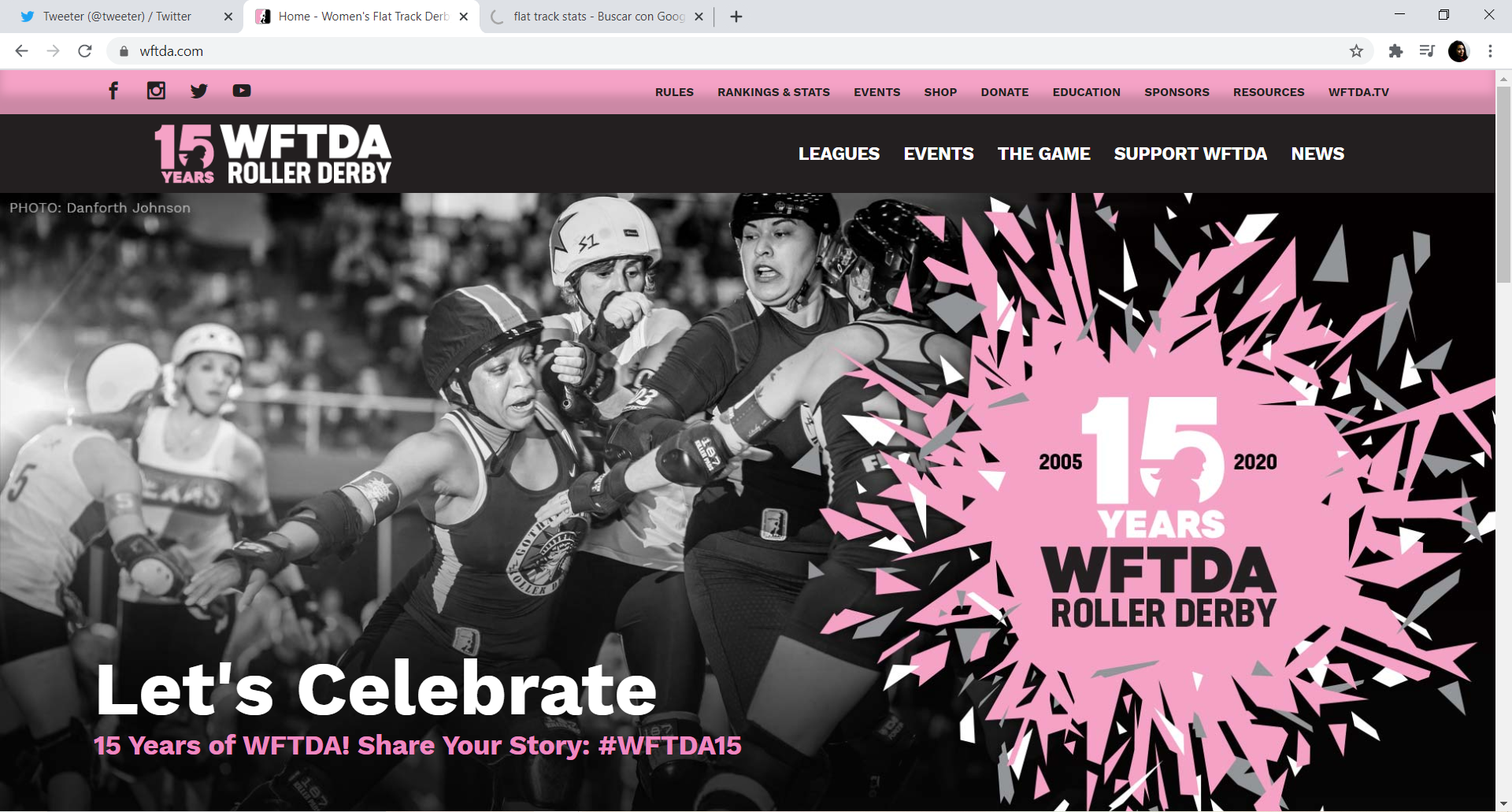
Task: Open SUPPORT WFTDA navigation item
Action: click(1190, 154)
